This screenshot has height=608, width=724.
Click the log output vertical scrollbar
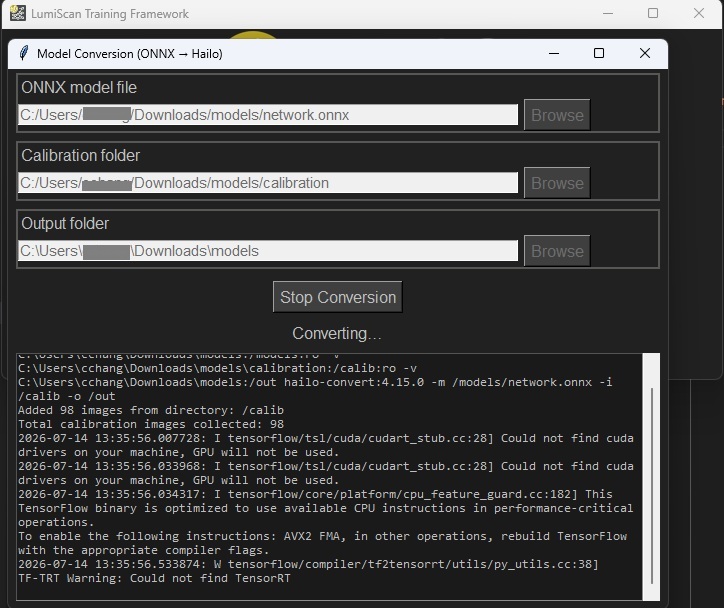tap(651, 477)
